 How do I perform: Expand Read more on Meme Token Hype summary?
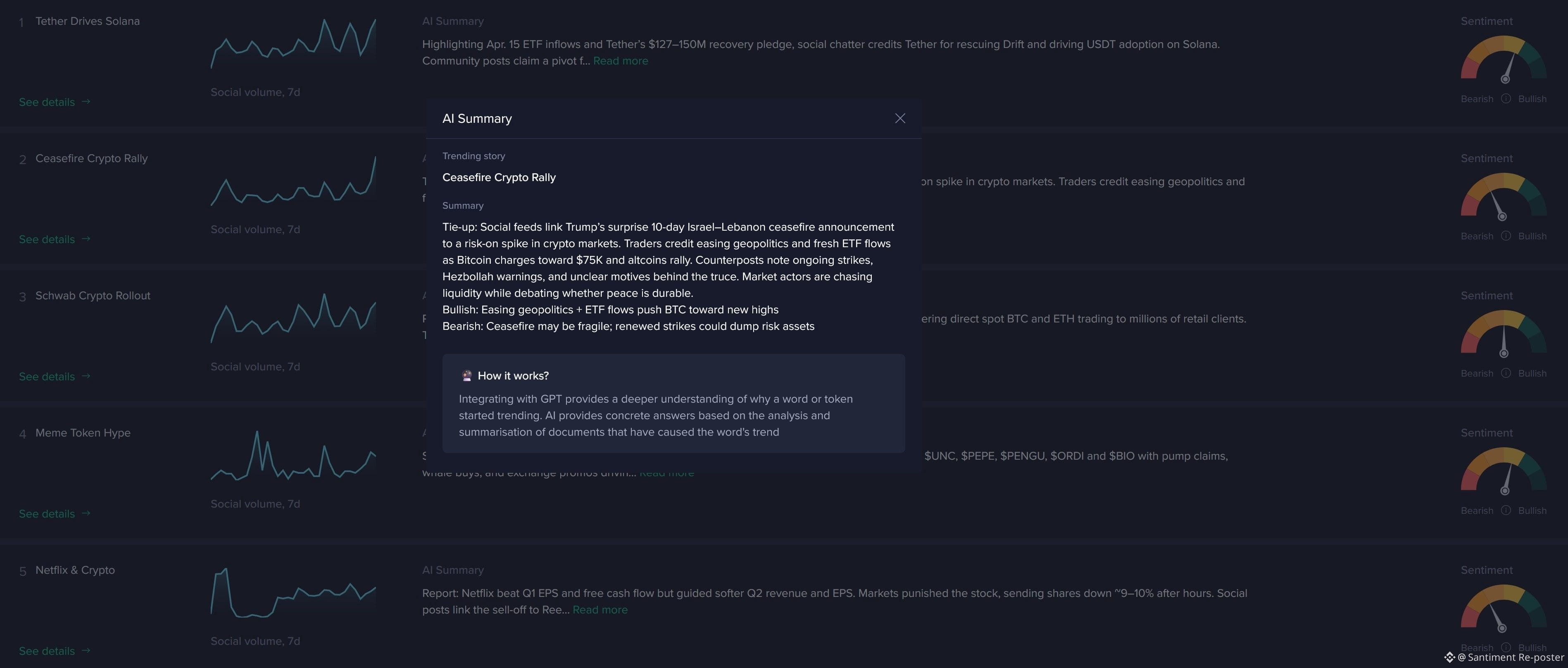click(666, 474)
